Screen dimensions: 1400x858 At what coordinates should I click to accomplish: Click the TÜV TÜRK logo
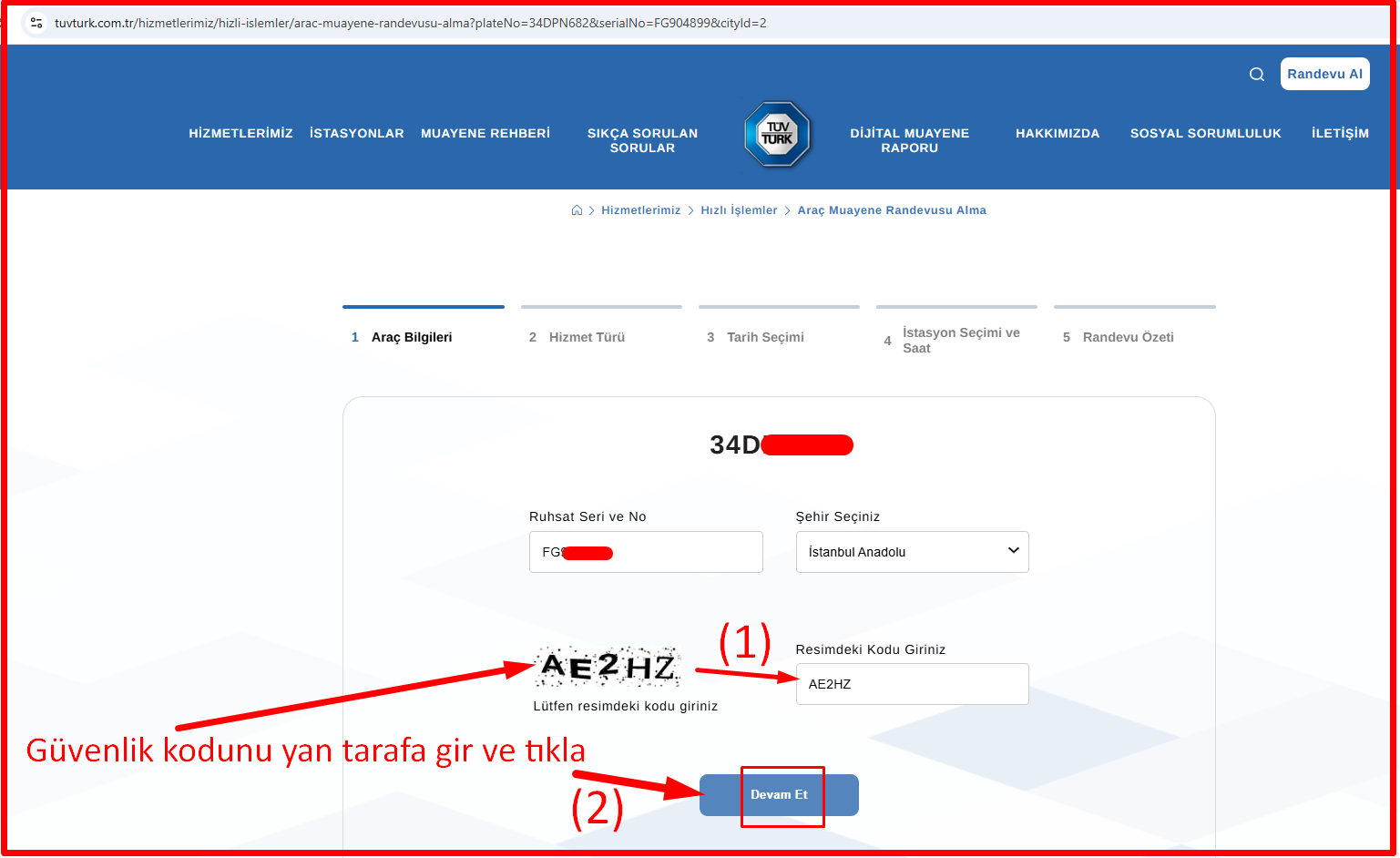click(x=777, y=135)
